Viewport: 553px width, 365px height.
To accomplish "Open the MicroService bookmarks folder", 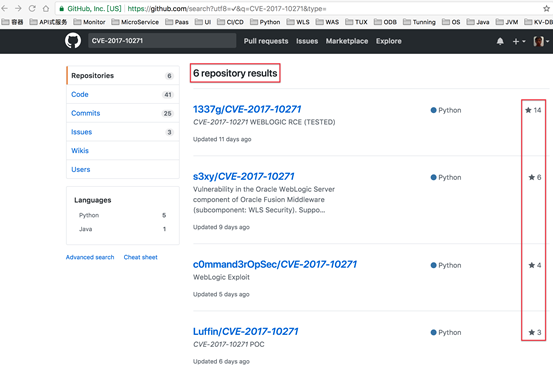I will [135, 22].
